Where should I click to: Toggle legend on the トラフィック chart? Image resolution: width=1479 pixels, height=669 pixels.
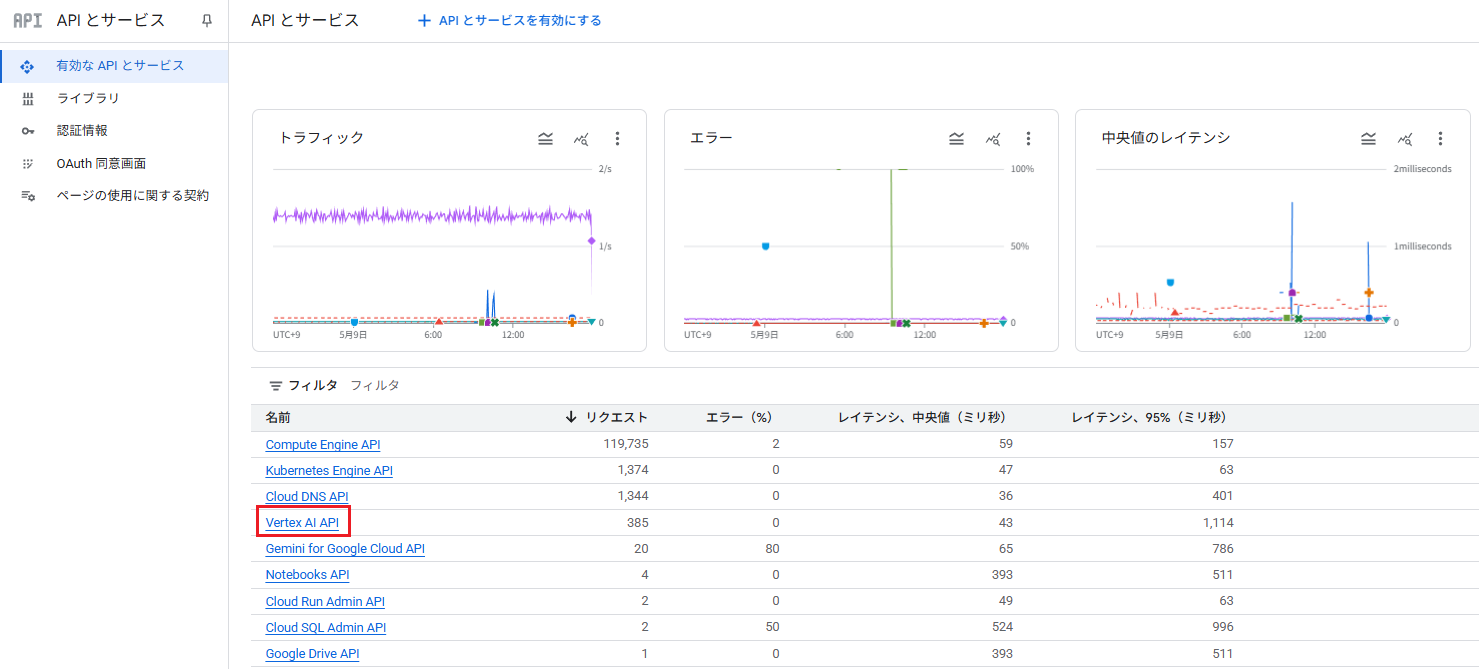tap(545, 139)
